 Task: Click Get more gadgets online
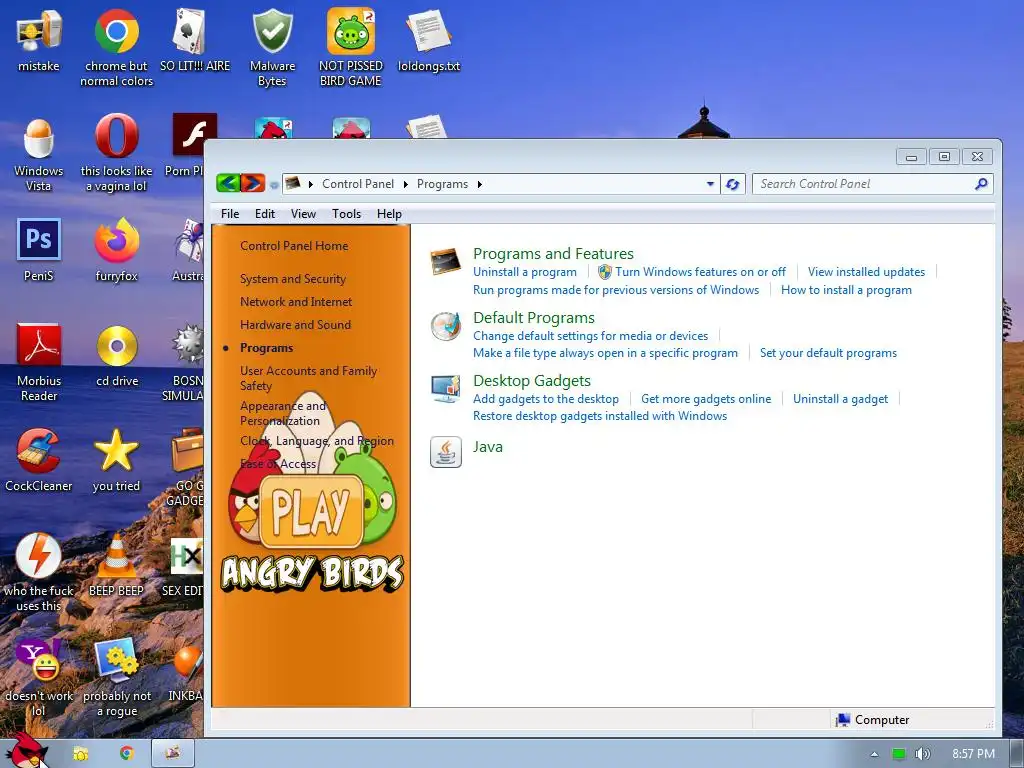tap(706, 398)
